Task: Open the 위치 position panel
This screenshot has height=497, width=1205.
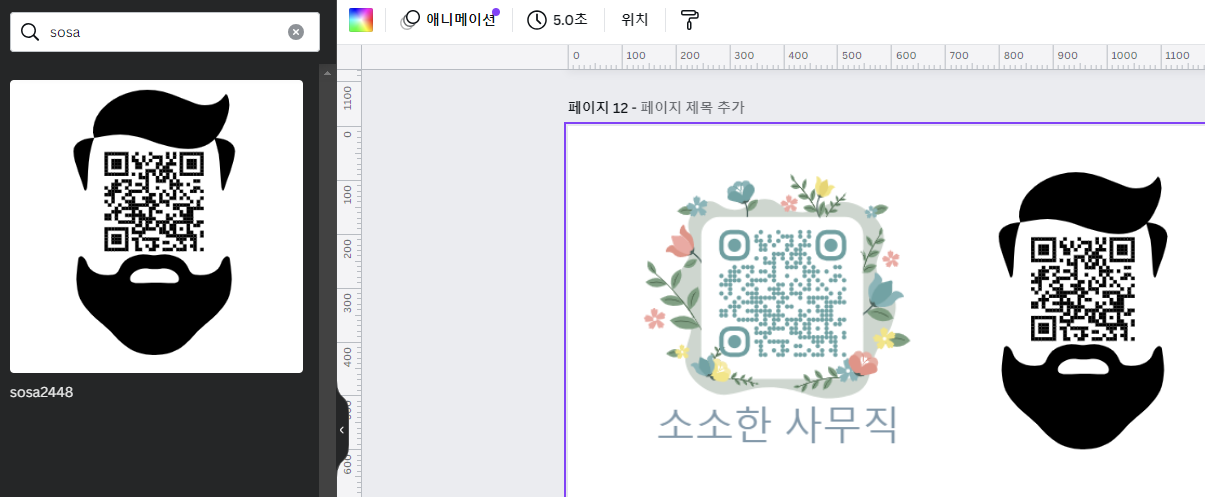Action: coord(635,20)
